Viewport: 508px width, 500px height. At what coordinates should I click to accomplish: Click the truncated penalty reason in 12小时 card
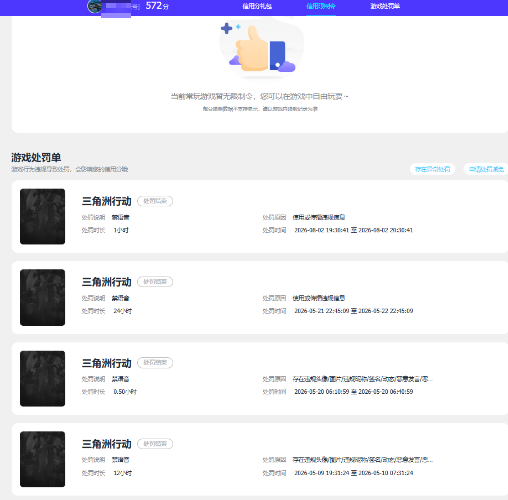[363, 460]
